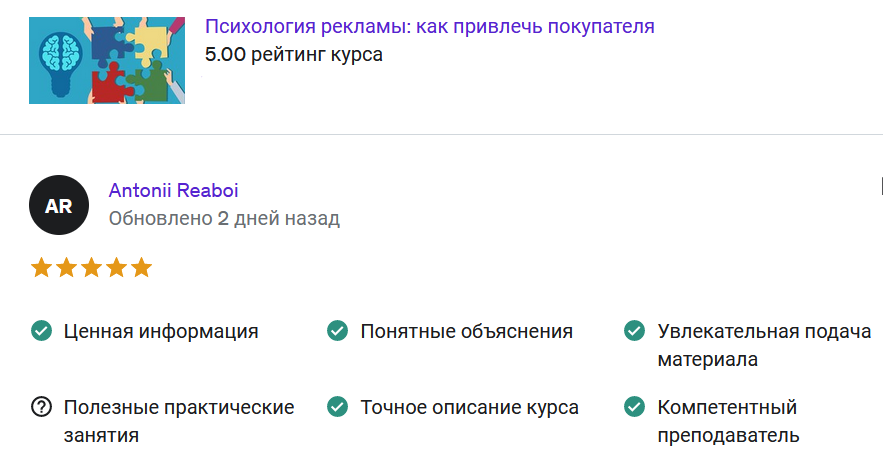
Task: Click the Компетентный преподаватель label
Action: 729,421
